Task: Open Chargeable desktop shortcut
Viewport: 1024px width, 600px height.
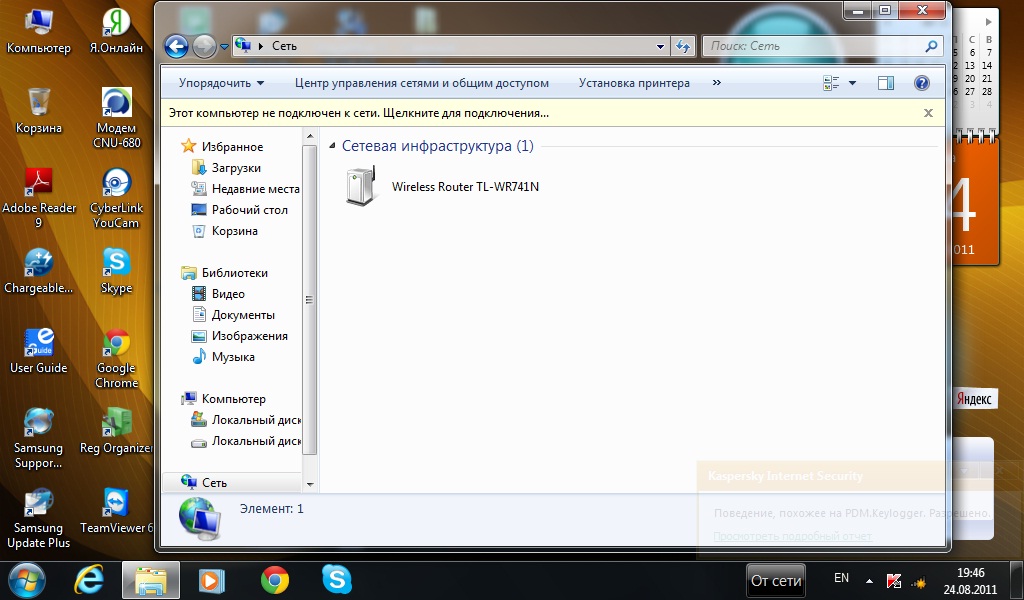Action: point(39,270)
